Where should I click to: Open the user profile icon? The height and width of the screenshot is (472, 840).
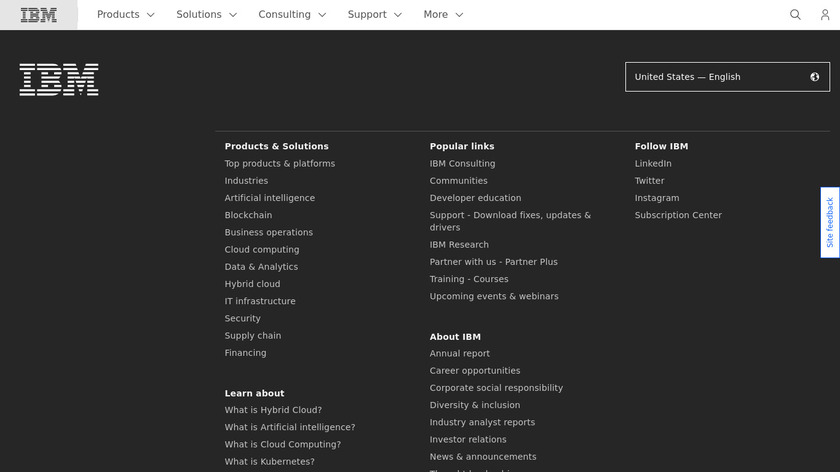coord(825,15)
